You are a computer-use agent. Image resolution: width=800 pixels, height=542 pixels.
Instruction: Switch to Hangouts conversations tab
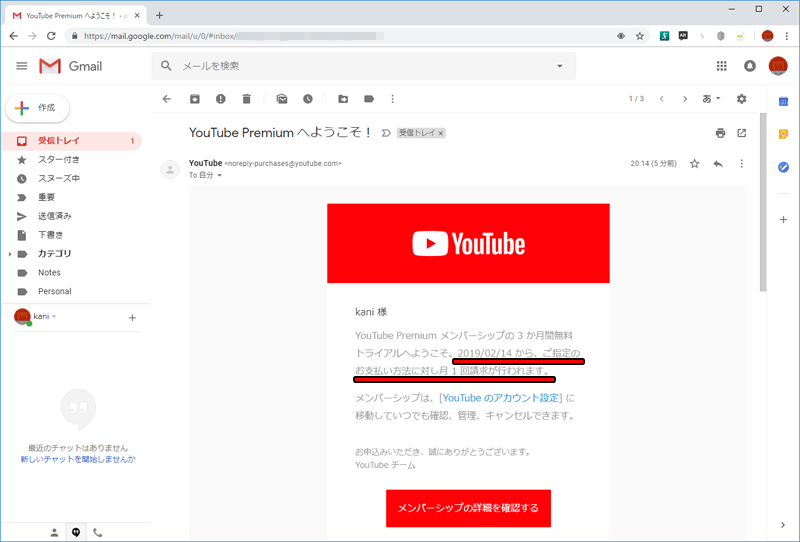[76, 533]
